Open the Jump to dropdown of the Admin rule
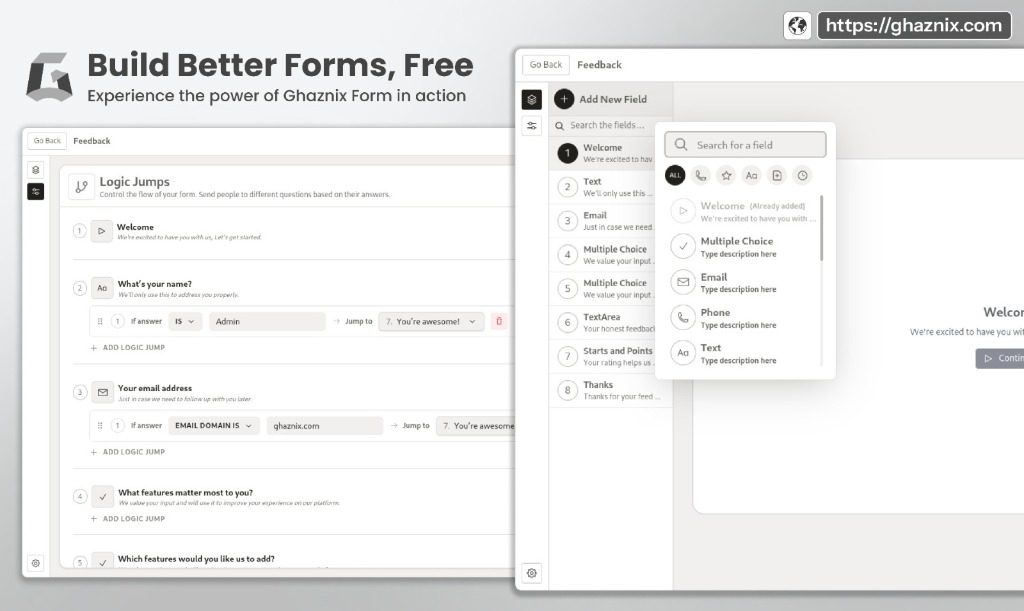The width and height of the screenshot is (1024, 611). point(431,321)
